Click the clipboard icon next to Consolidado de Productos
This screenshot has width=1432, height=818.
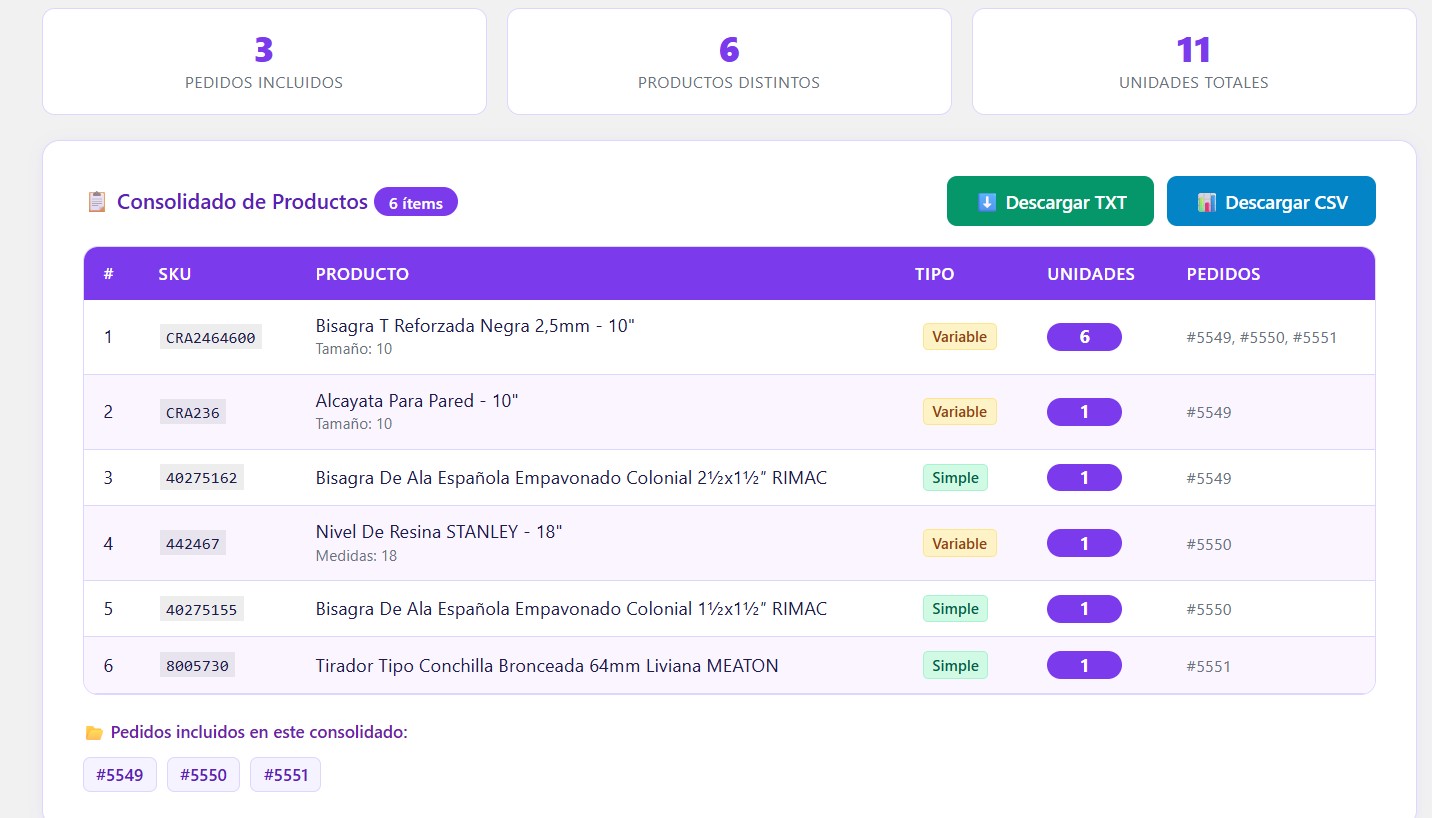(96, 201)
